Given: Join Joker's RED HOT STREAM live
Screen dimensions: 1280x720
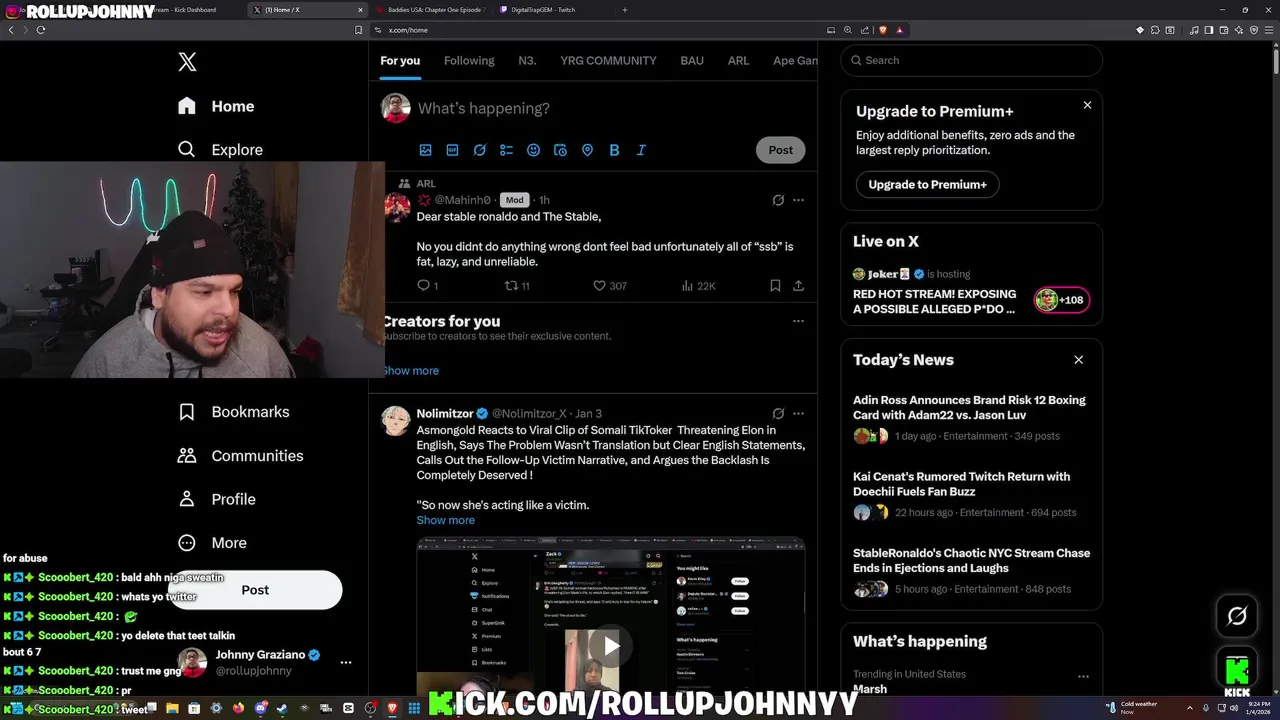Looking at the screenshot, I should click(934, 301).
